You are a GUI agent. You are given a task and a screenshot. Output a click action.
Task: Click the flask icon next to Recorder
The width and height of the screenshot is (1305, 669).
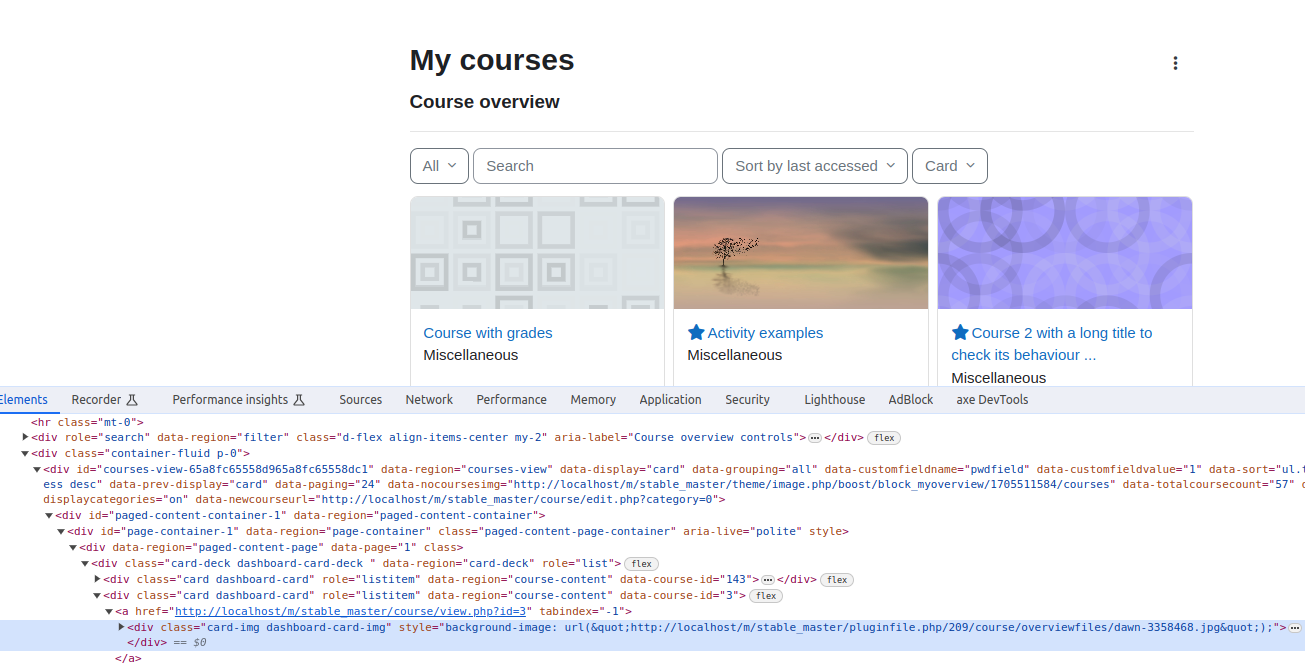[131, 399]
